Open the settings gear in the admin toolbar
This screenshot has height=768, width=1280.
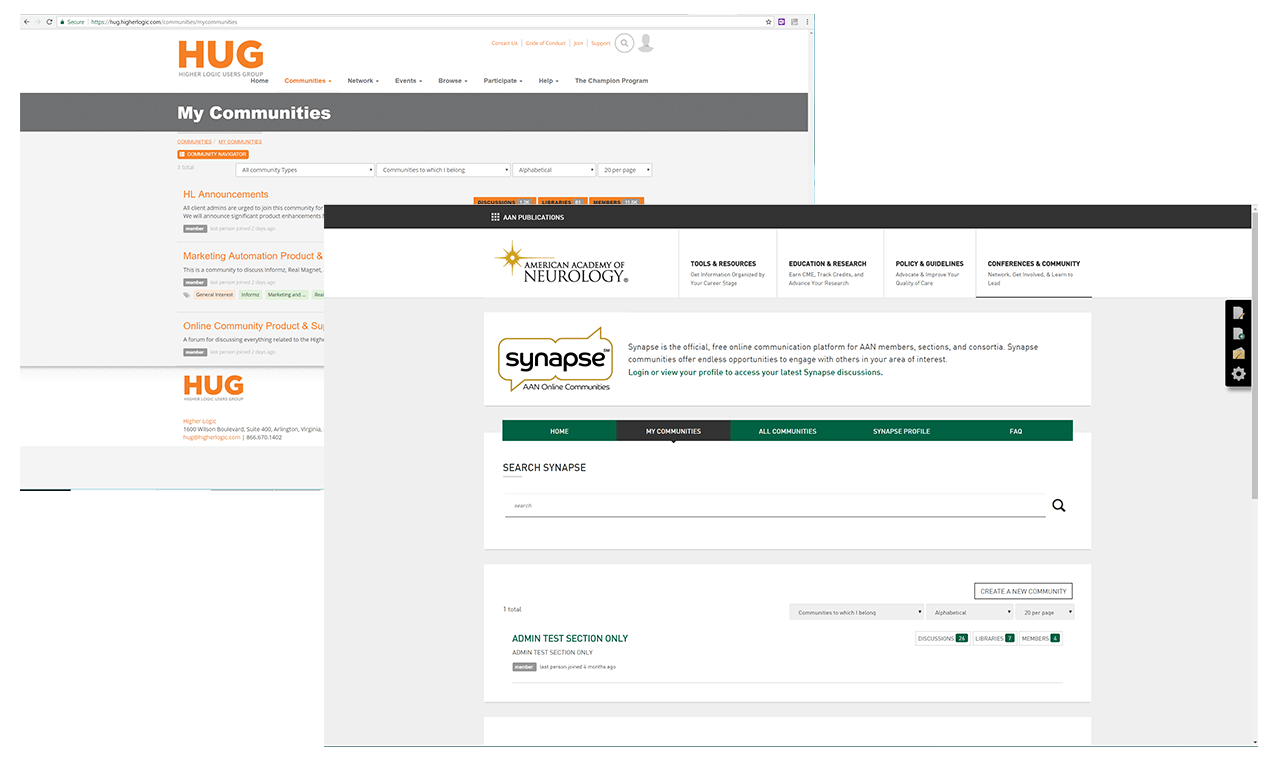[1239, 374]
